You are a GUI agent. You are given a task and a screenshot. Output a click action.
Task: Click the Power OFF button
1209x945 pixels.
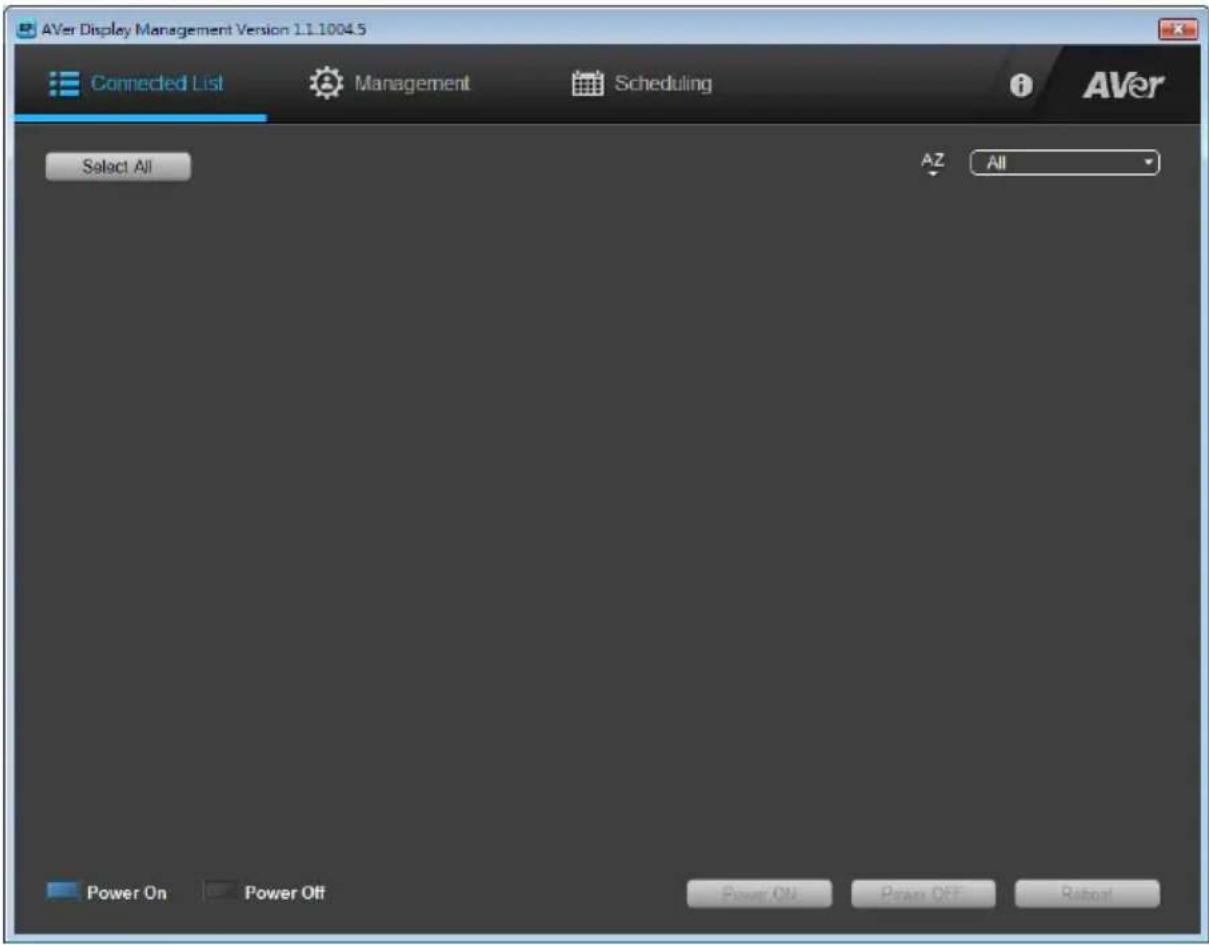923,894
